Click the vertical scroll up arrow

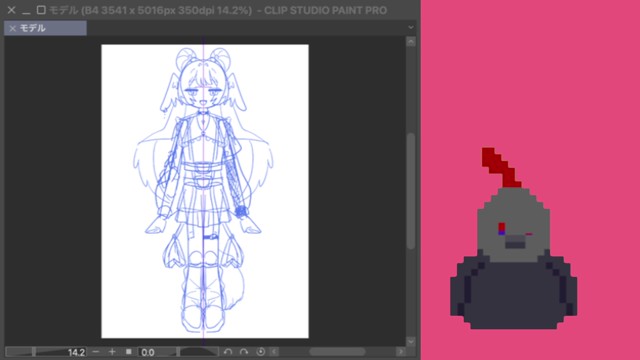411,42
